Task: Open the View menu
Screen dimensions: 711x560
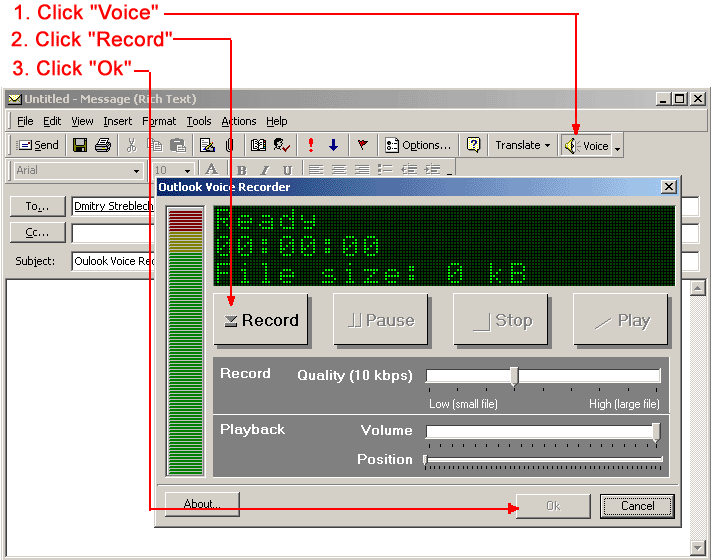Action: click(82, 121)
